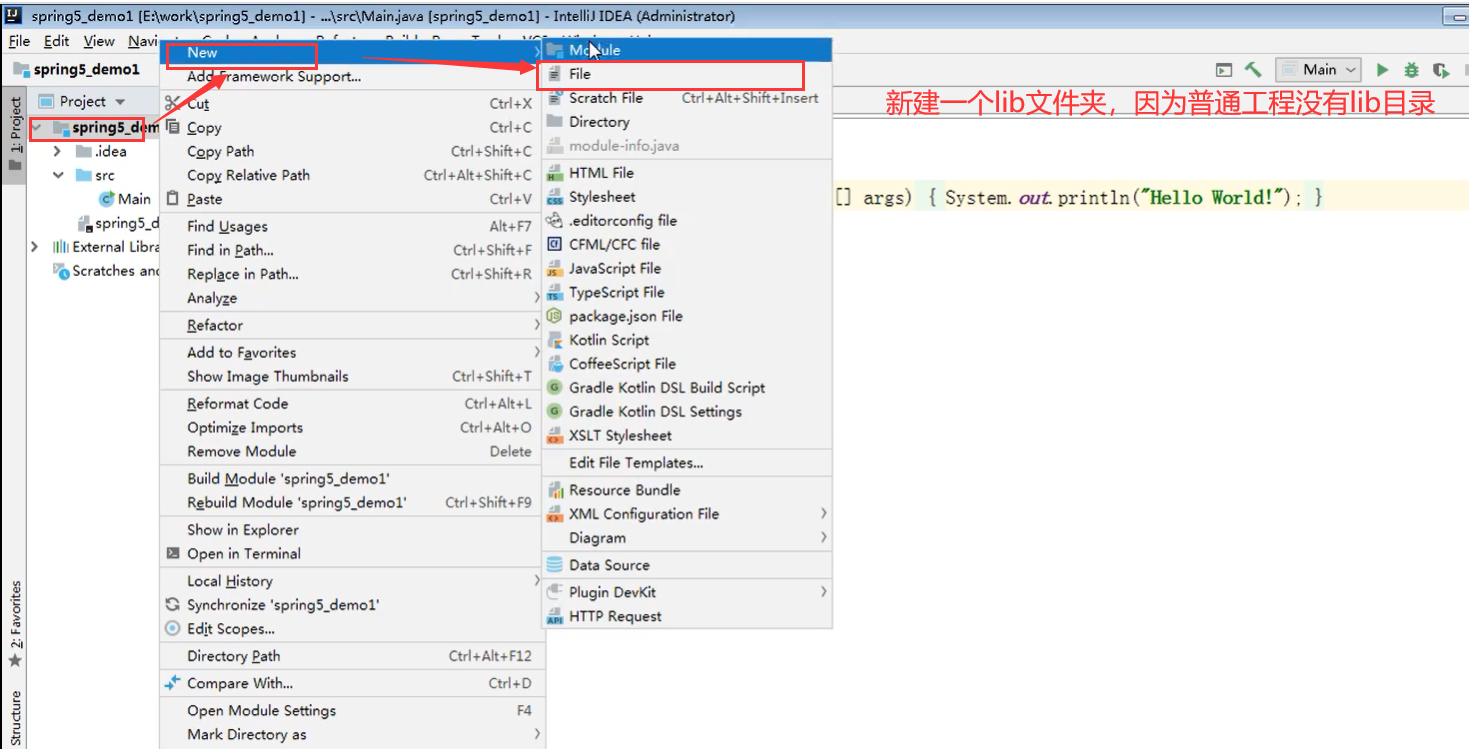Click the Data Source database icon
The width and height of the screenshot is (1469, 749).
click(x=555, y=565)
